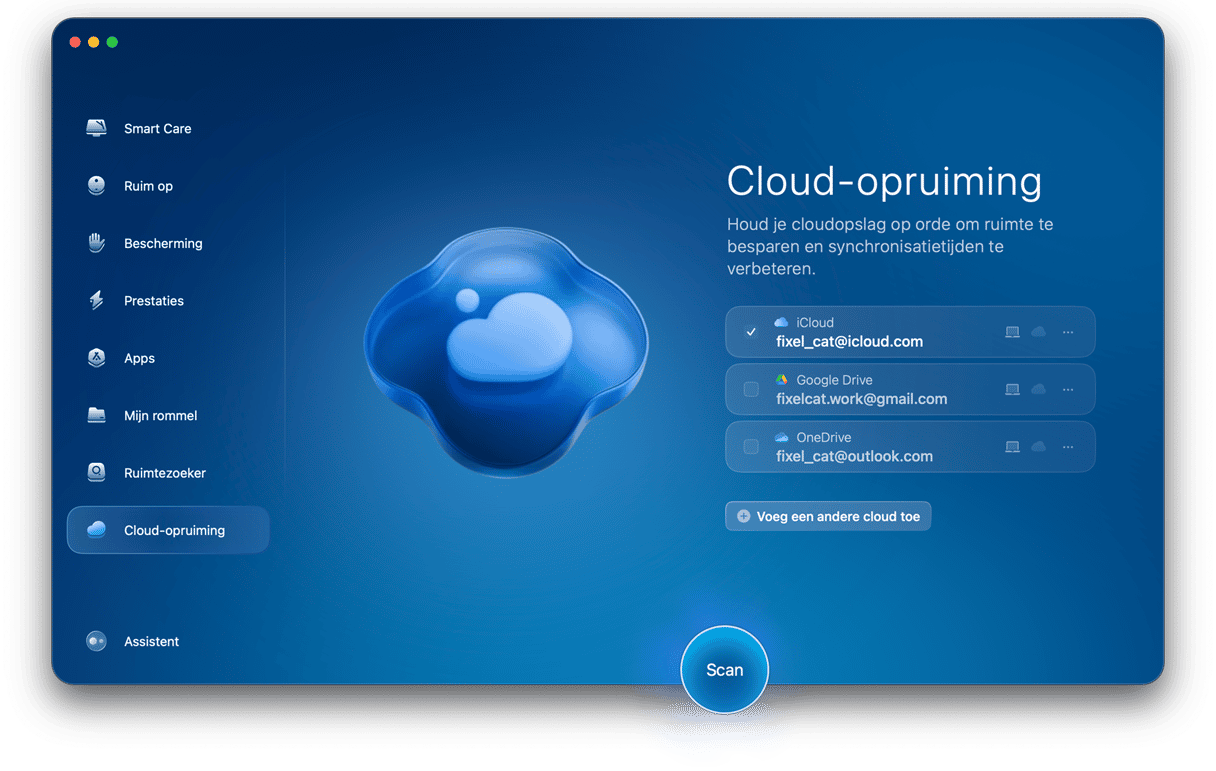Go to Ruim op in the sidebar

point(148,186)
